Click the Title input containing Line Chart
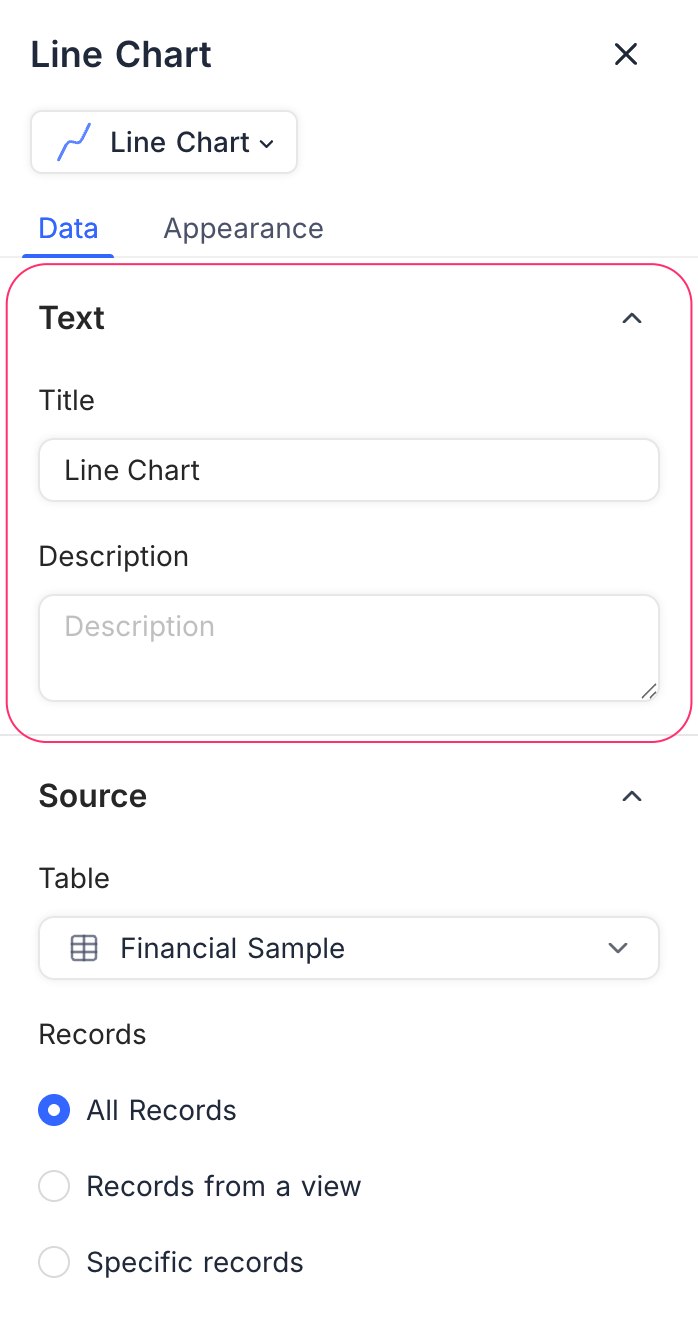This screenshot has width=698, height=1332. [348, 470]
